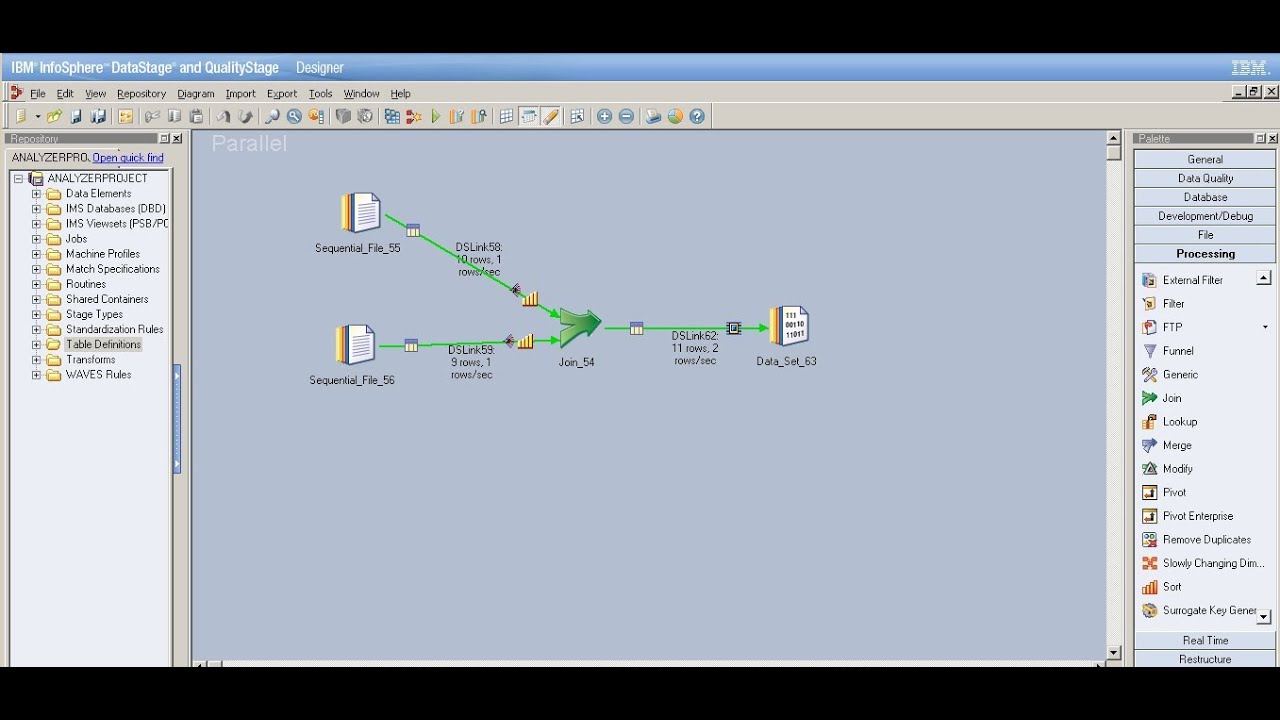
Task: Open the File menu
Action: 38,94
